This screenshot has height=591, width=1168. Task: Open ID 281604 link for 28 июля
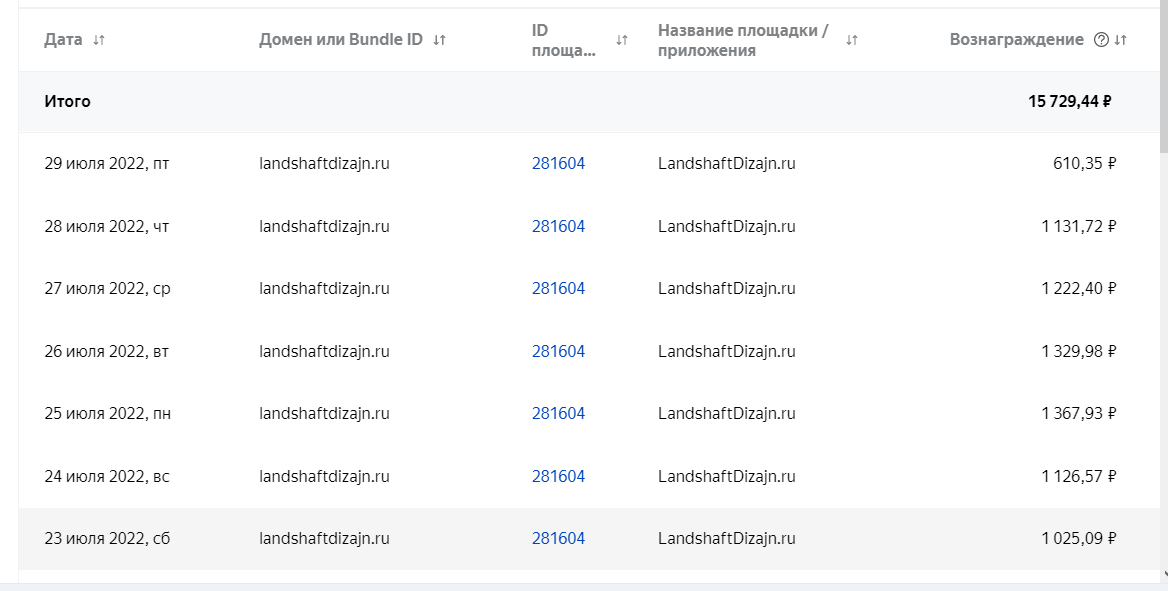558,226
